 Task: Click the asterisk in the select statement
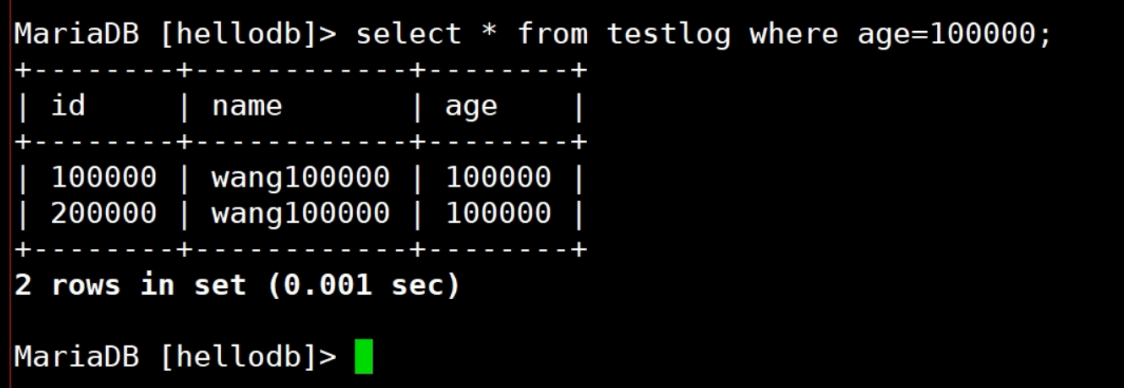coord(489,32)
